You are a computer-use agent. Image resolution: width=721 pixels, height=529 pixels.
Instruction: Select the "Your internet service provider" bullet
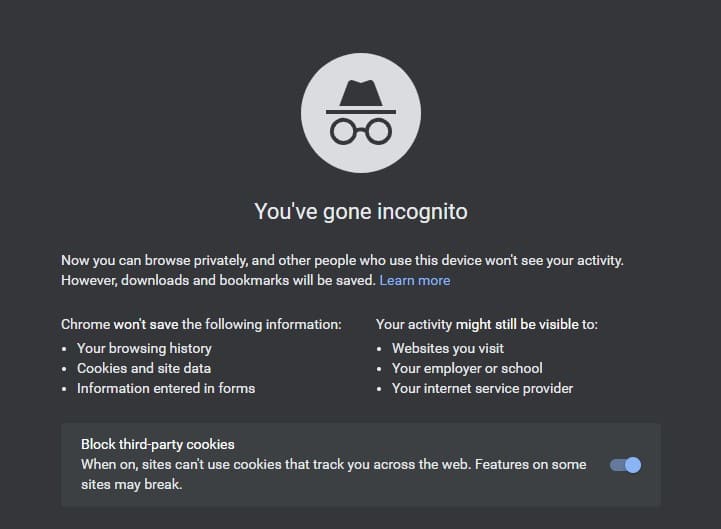click(482, 388)
